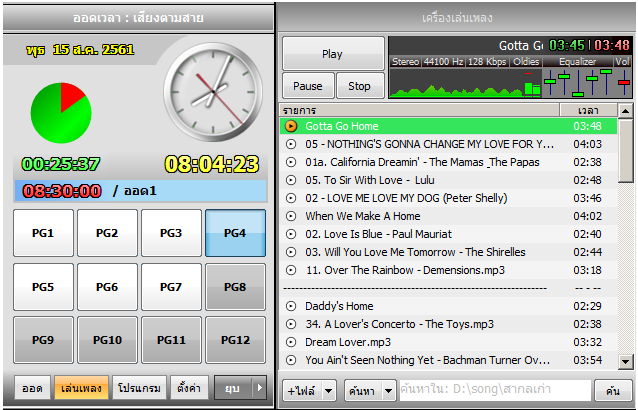
Task: Click the Play button
Action: click(x=333, y=54)
